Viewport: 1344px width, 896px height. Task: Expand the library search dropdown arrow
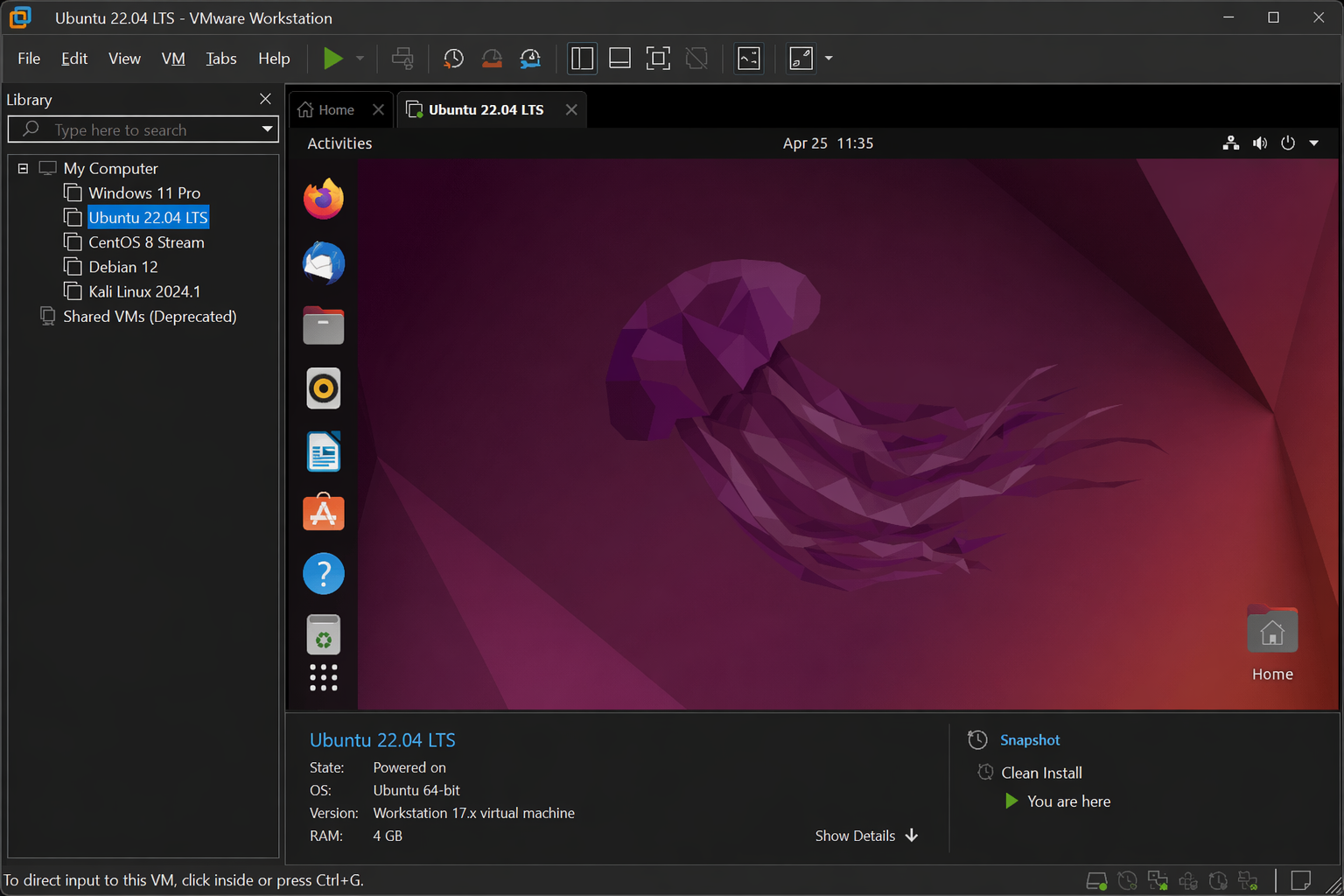(267, 129)
